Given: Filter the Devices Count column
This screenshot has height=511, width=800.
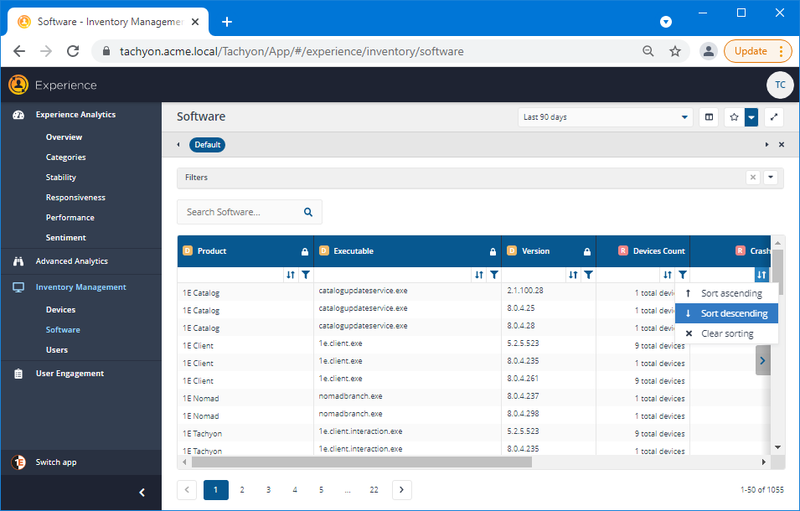Looking at the screenshot, I should pos(683,275).
